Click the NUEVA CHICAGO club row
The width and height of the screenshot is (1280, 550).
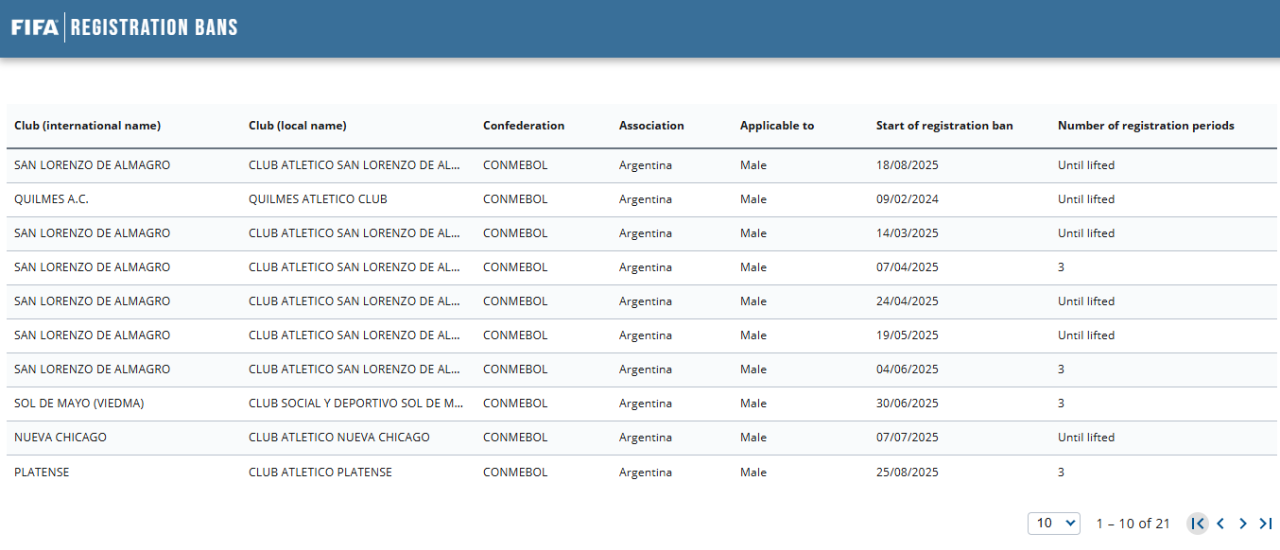click(x=60, y=437)
